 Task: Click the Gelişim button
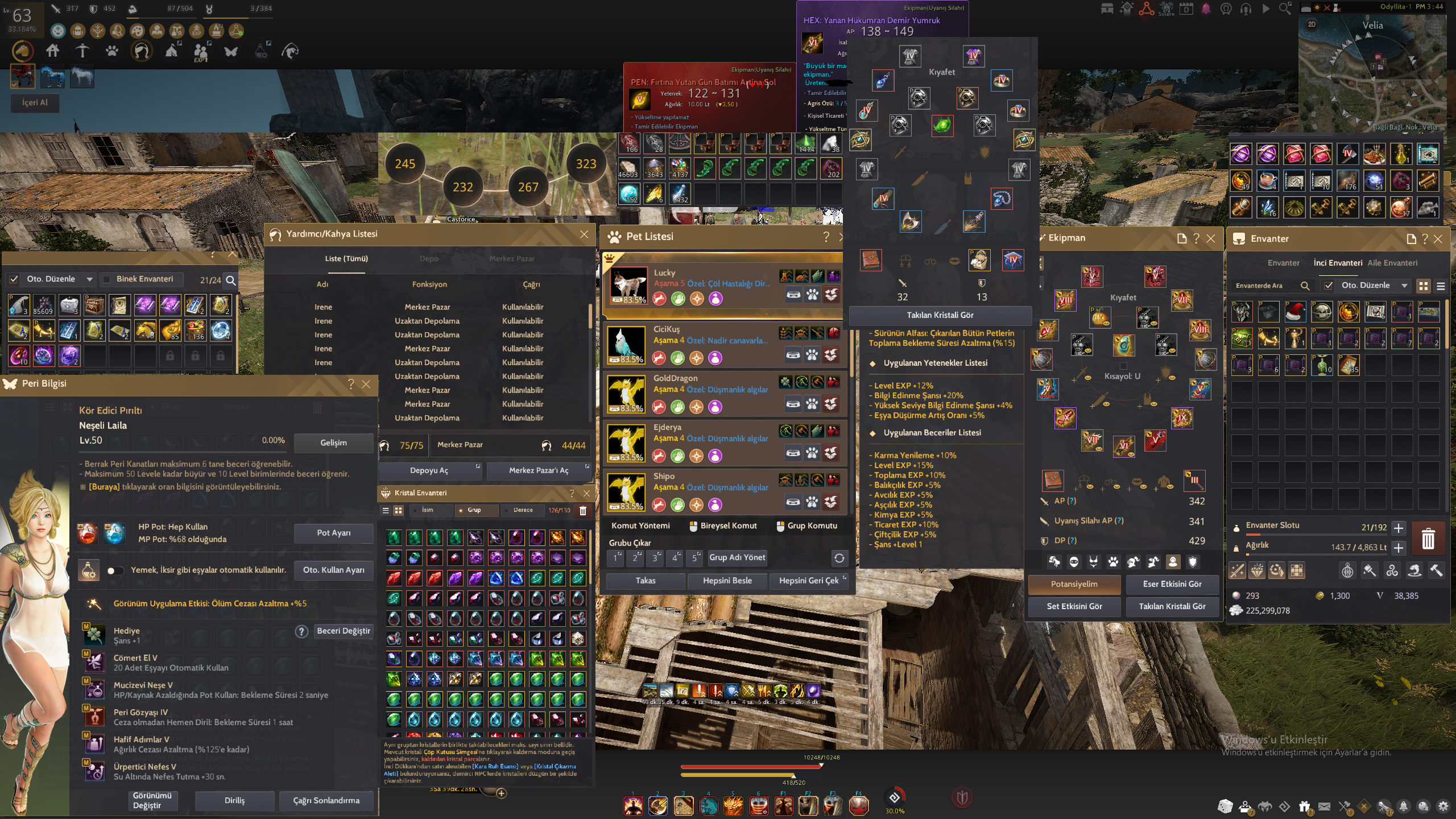click(x=333, y=443)
